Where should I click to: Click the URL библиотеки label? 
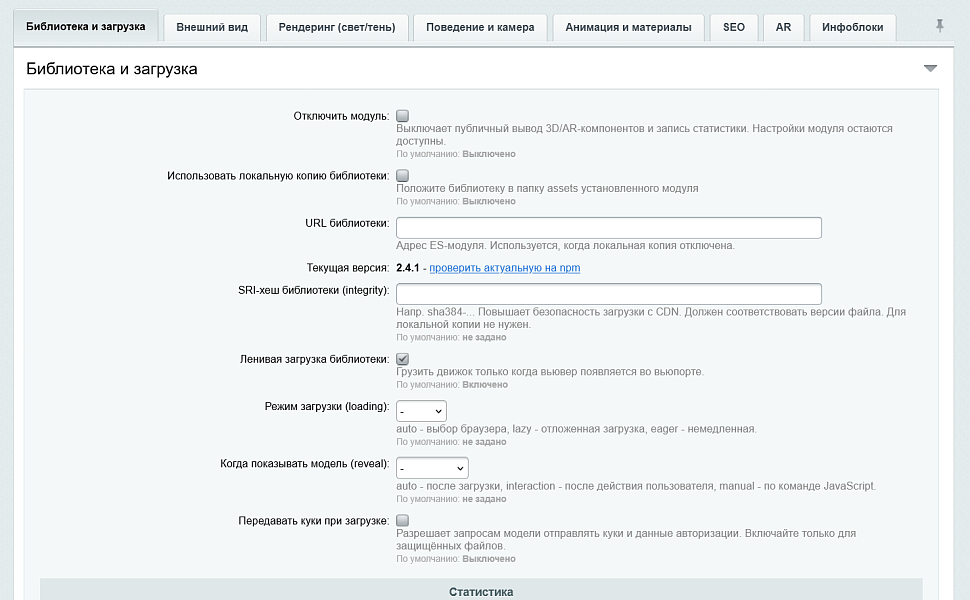click(x=347, y=223)
